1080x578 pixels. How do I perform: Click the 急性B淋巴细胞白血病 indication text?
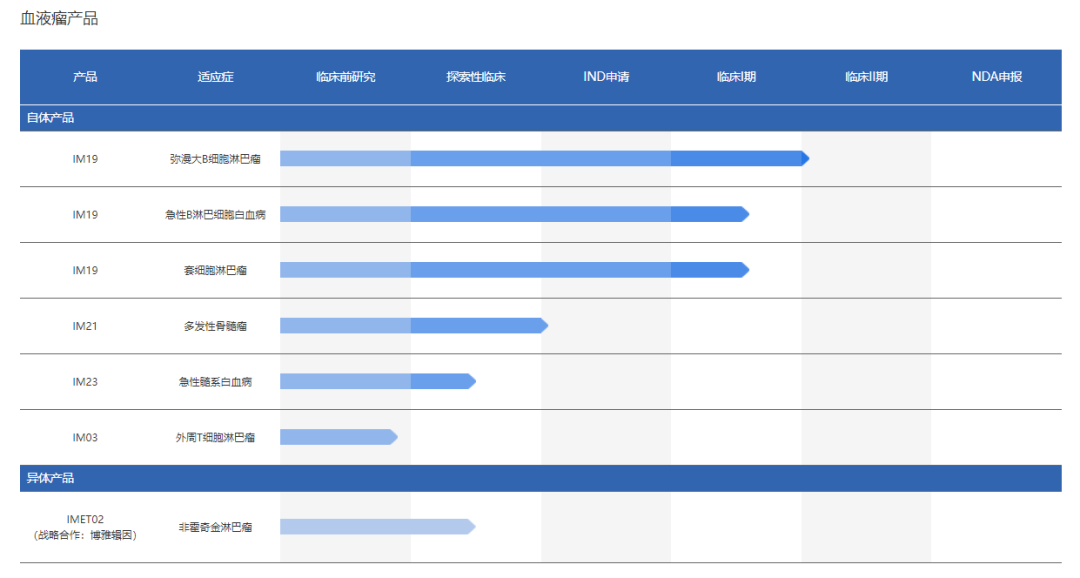coord(215,214)
